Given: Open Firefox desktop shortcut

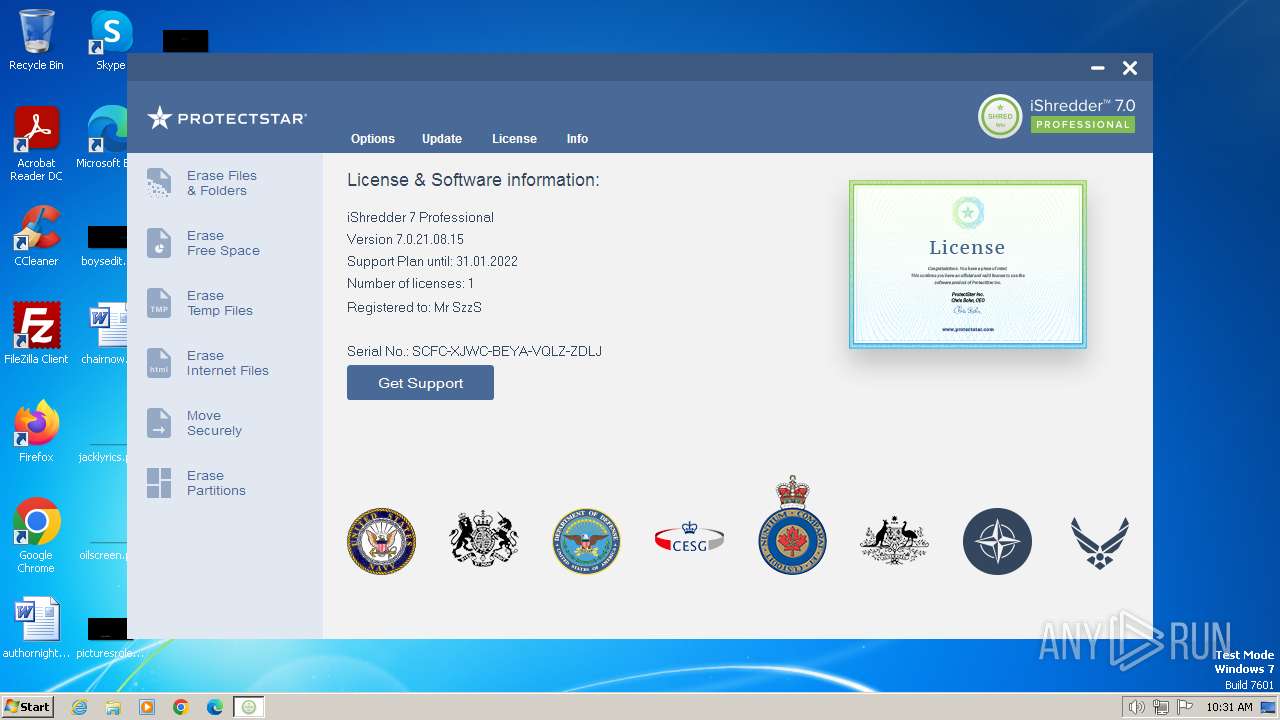Looking at the screenshot, I should [x=36, y=432].
